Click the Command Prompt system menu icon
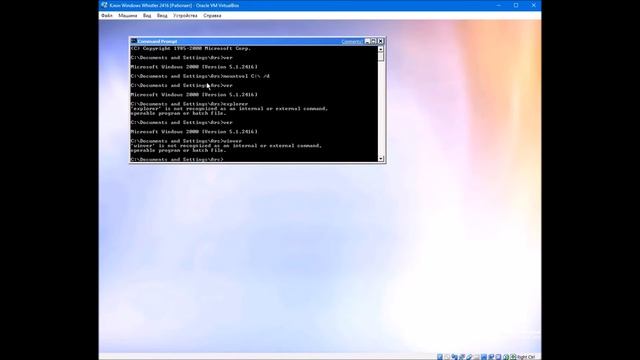Viewport: 640px width, 360px height. (133, 41)
